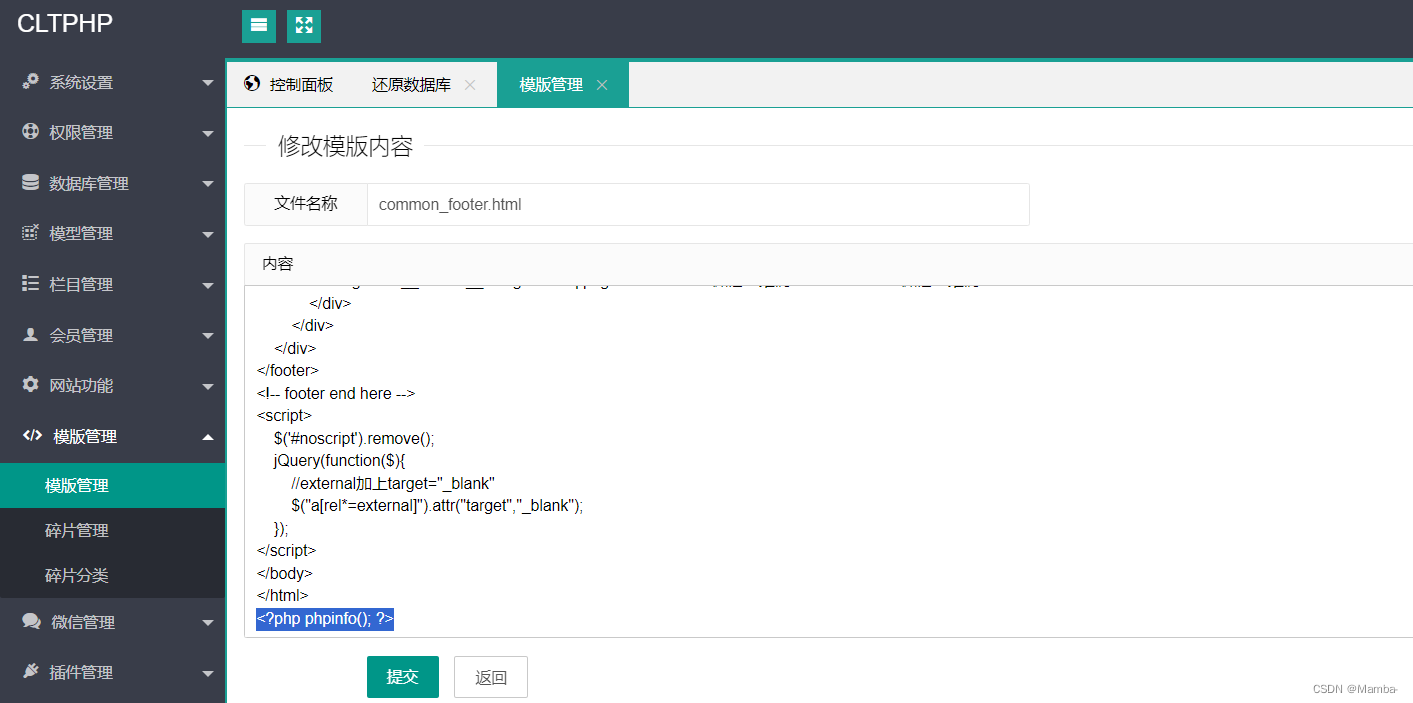
Task: Click the CLTPHP logo text
Action: click(x=65, y=23)
